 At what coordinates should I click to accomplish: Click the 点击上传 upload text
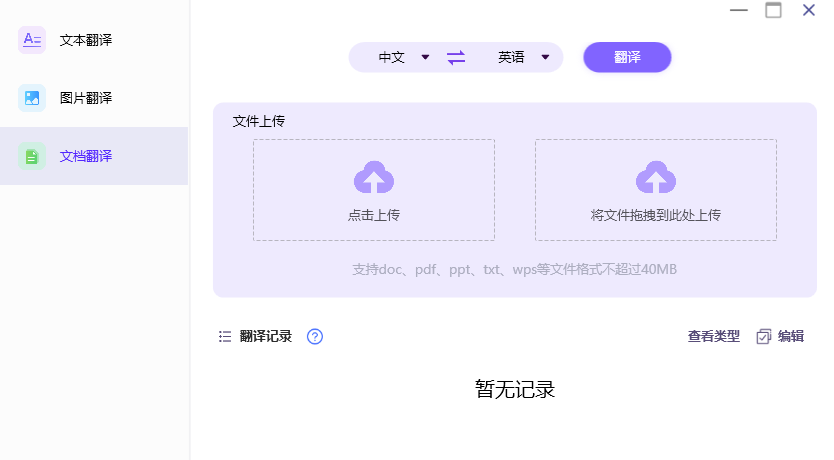coord(374,215)
